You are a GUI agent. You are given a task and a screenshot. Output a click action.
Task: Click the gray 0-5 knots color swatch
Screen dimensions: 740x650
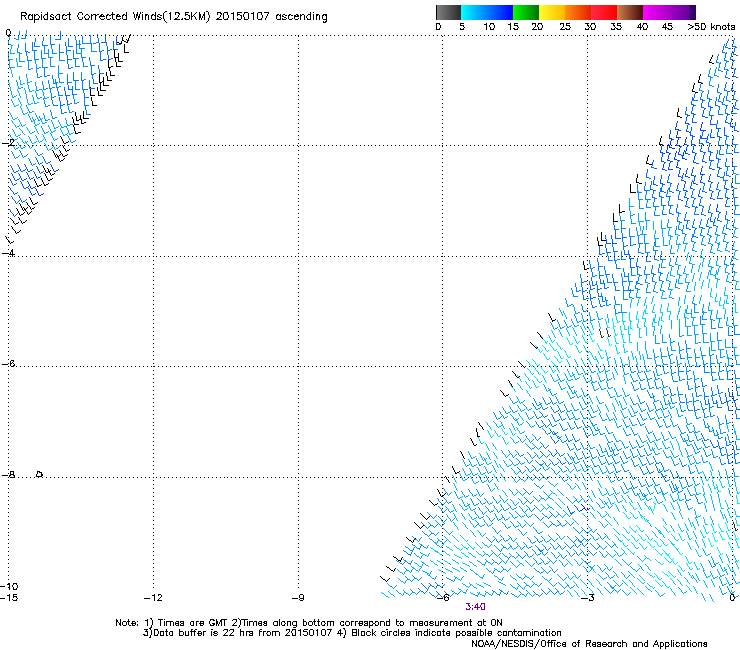pos(448,12)
